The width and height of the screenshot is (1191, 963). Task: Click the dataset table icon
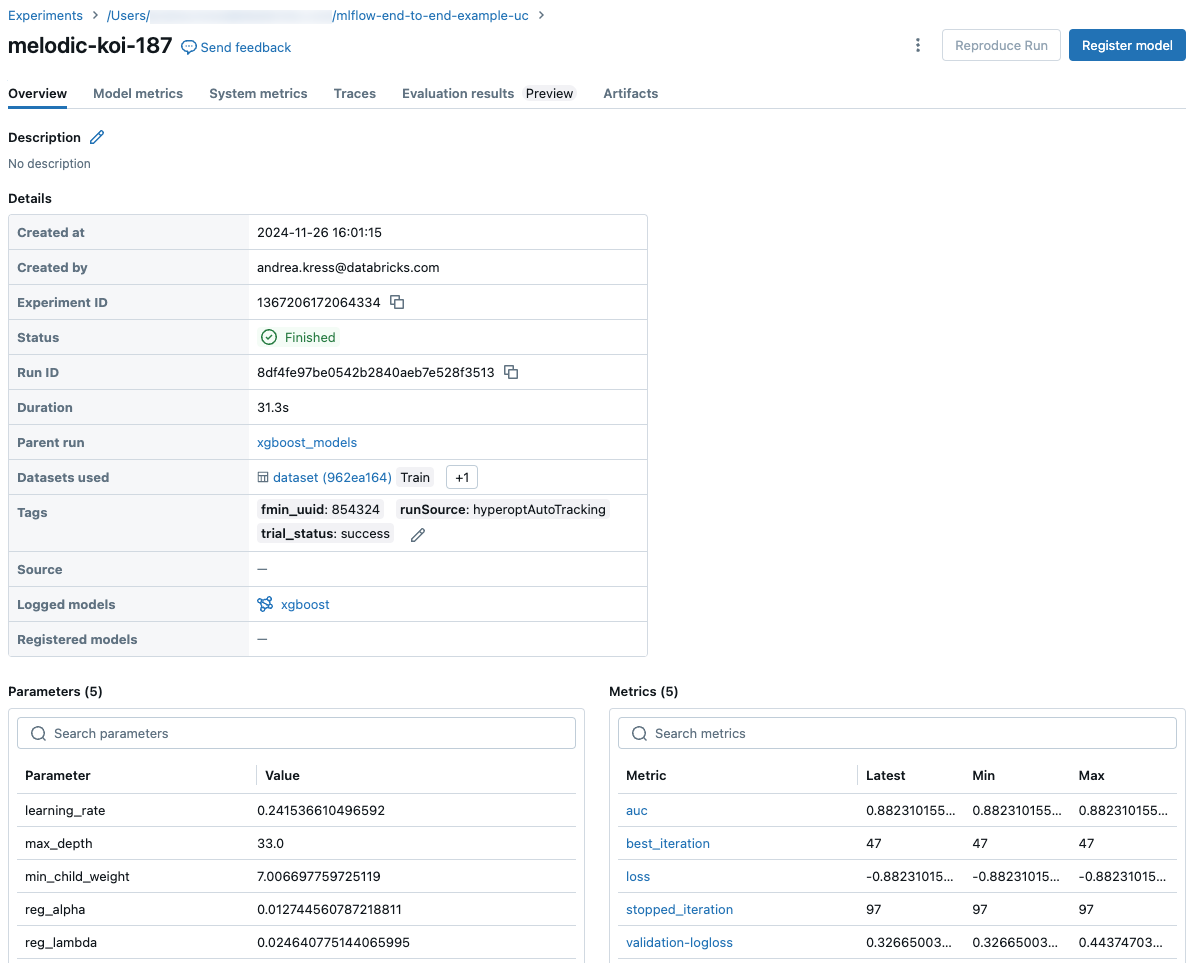(x=263, y=477)
